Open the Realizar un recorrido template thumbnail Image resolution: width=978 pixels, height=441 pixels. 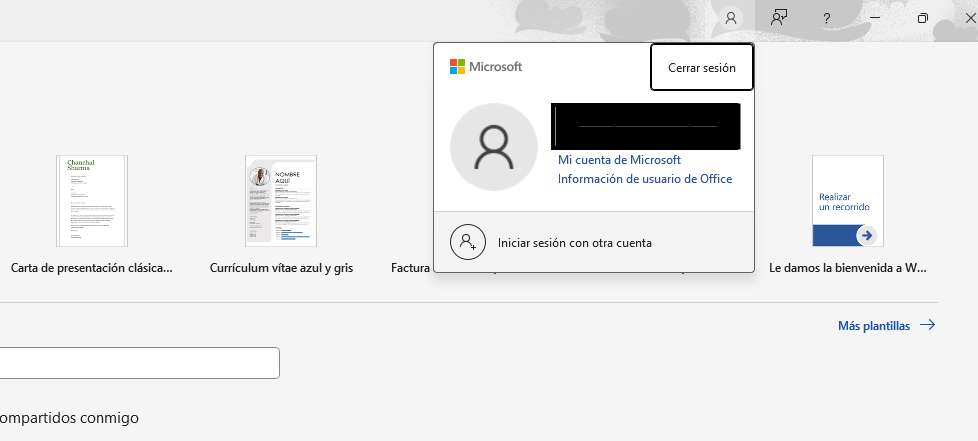(848, 201)
